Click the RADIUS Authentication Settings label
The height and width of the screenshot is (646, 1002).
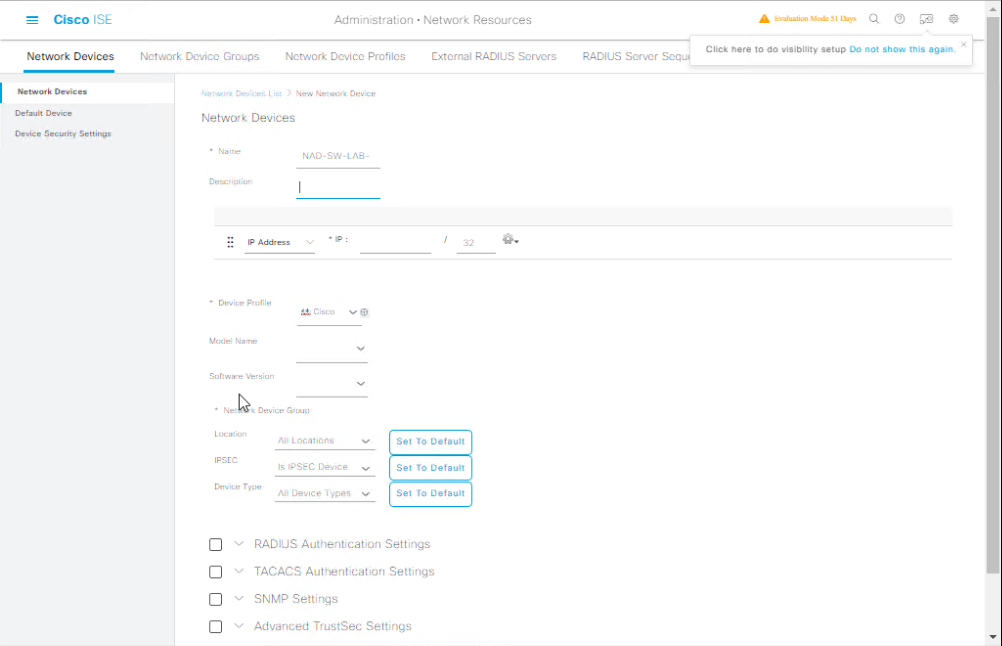[342, 544]
